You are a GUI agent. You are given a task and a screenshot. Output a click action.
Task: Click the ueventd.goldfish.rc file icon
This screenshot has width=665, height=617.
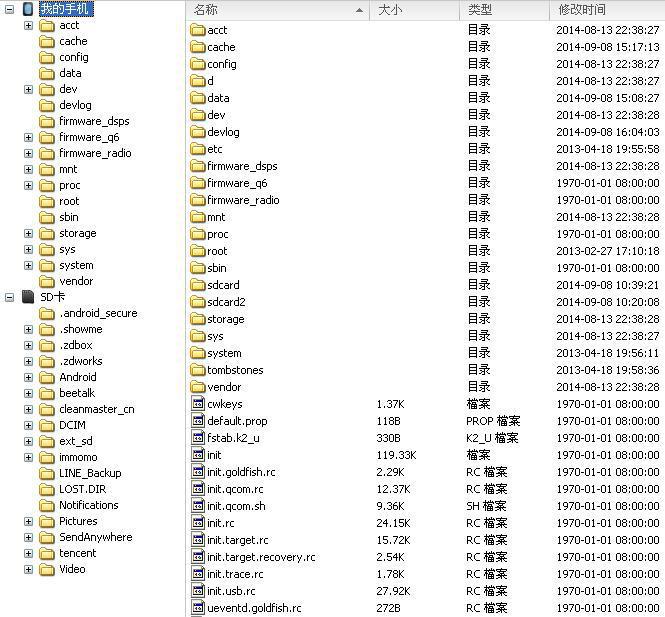pos(198,607)
